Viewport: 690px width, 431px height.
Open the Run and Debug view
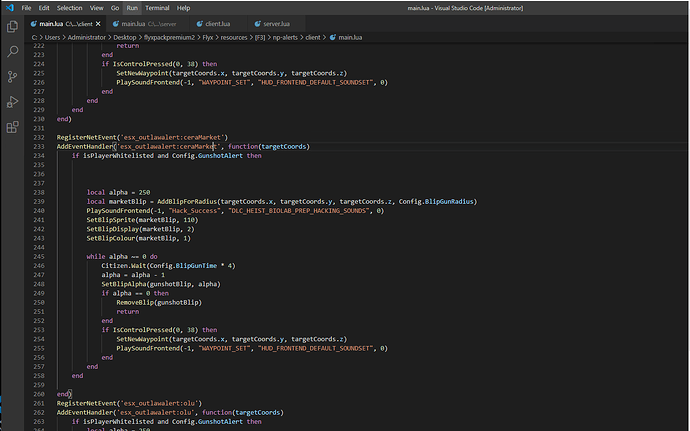pos(12,101)
